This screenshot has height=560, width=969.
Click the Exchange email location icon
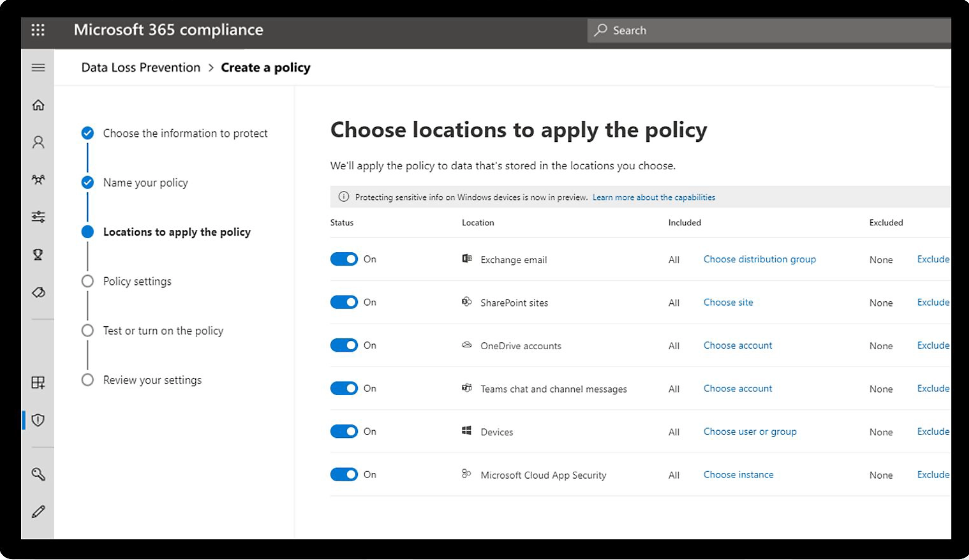point(467,259)
